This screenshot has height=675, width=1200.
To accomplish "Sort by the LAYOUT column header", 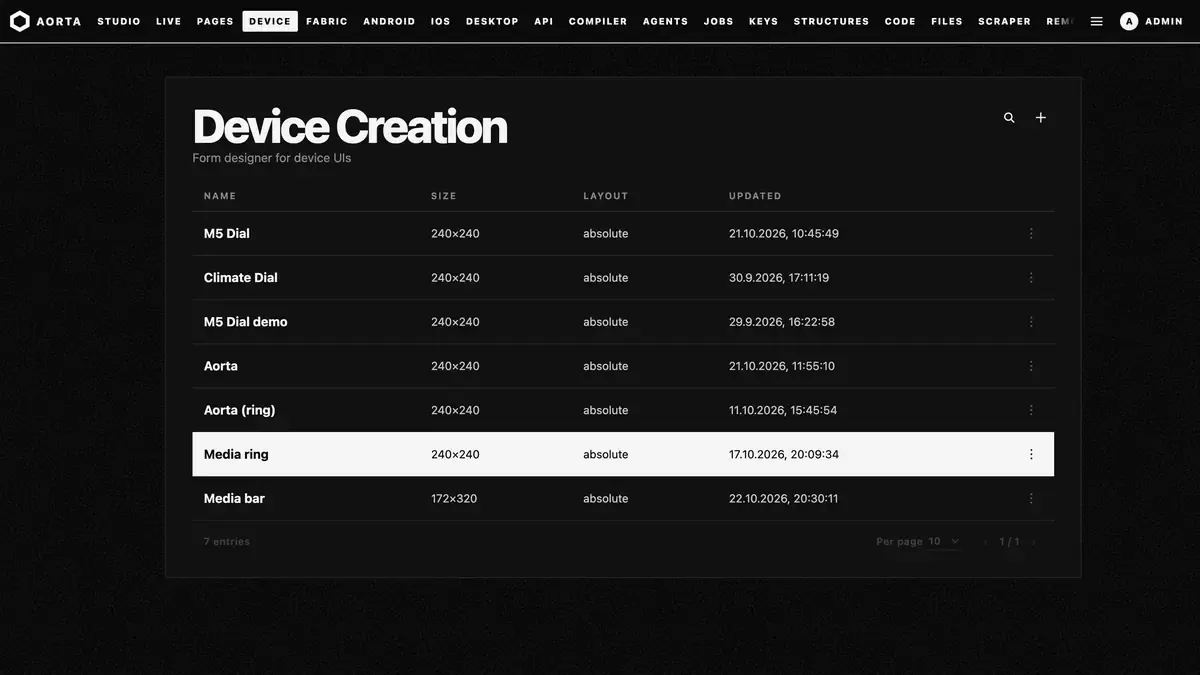I will tap(606, 196).
